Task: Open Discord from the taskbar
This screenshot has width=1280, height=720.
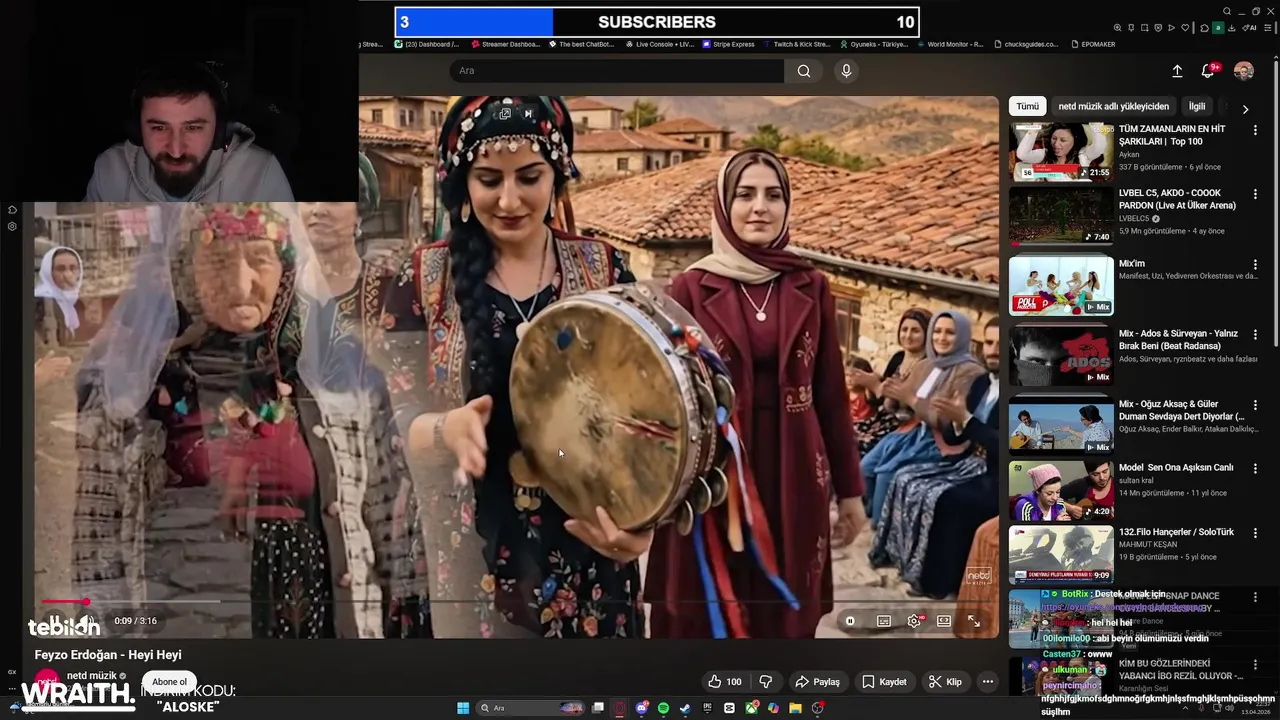Action: (x=642, y=708)
